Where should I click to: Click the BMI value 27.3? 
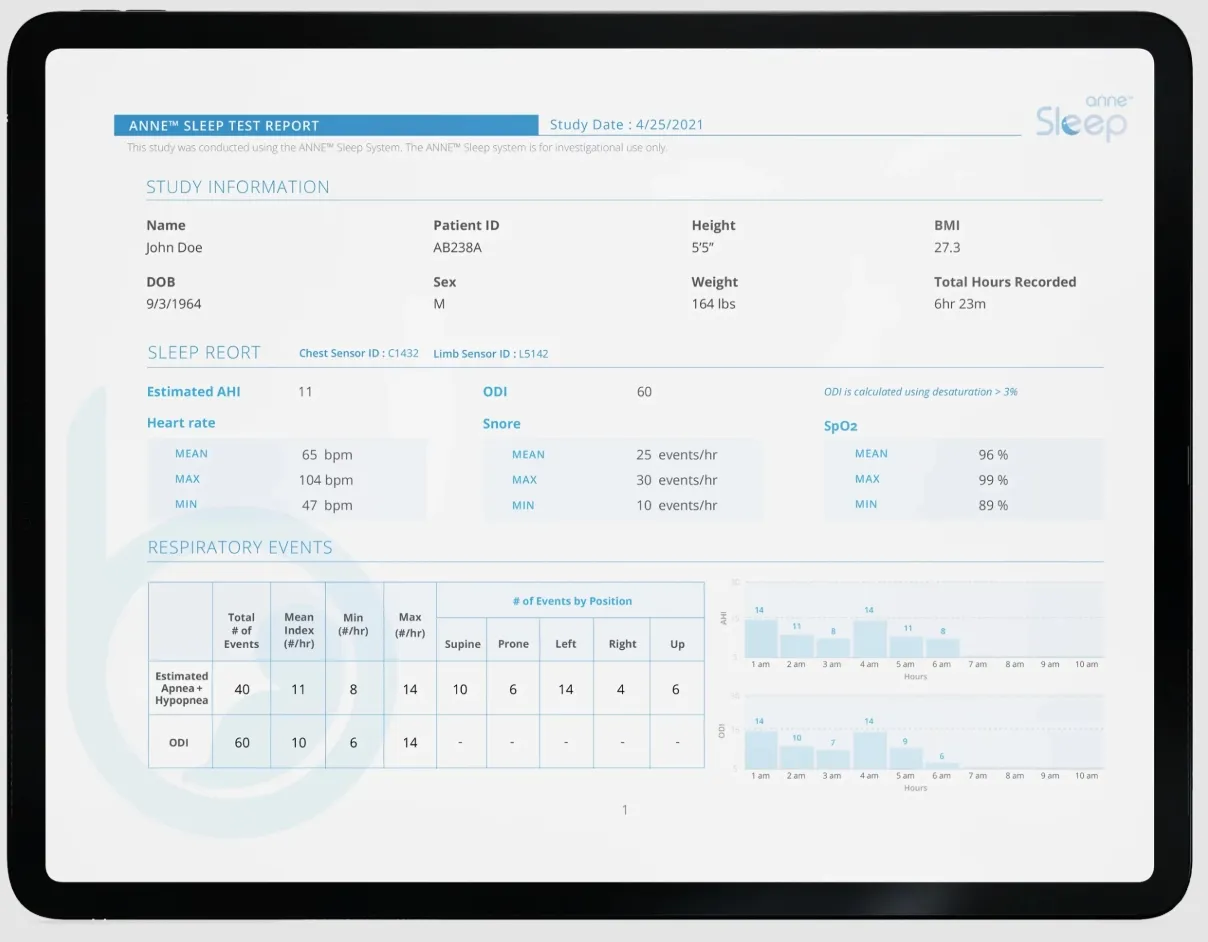(947, 248)
